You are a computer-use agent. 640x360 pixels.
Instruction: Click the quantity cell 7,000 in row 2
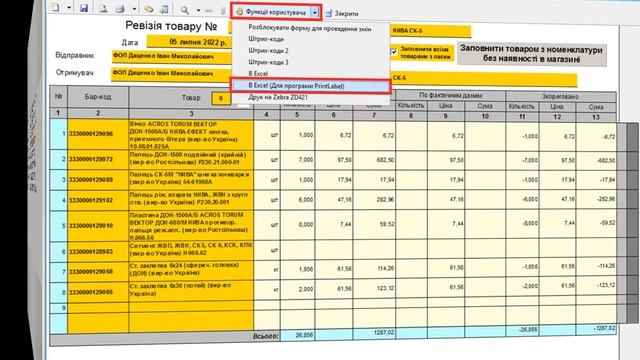pyautogui.click(x=298, y=160)
